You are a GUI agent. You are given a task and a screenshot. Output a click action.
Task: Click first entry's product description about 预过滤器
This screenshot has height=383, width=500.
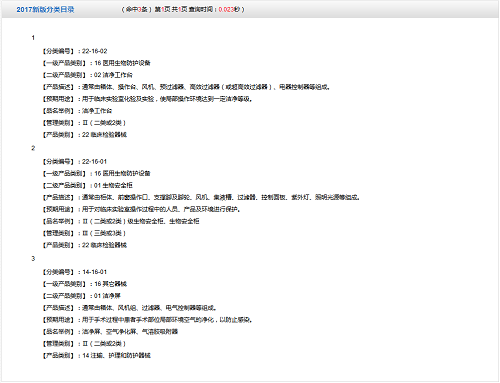pos(187,87)
